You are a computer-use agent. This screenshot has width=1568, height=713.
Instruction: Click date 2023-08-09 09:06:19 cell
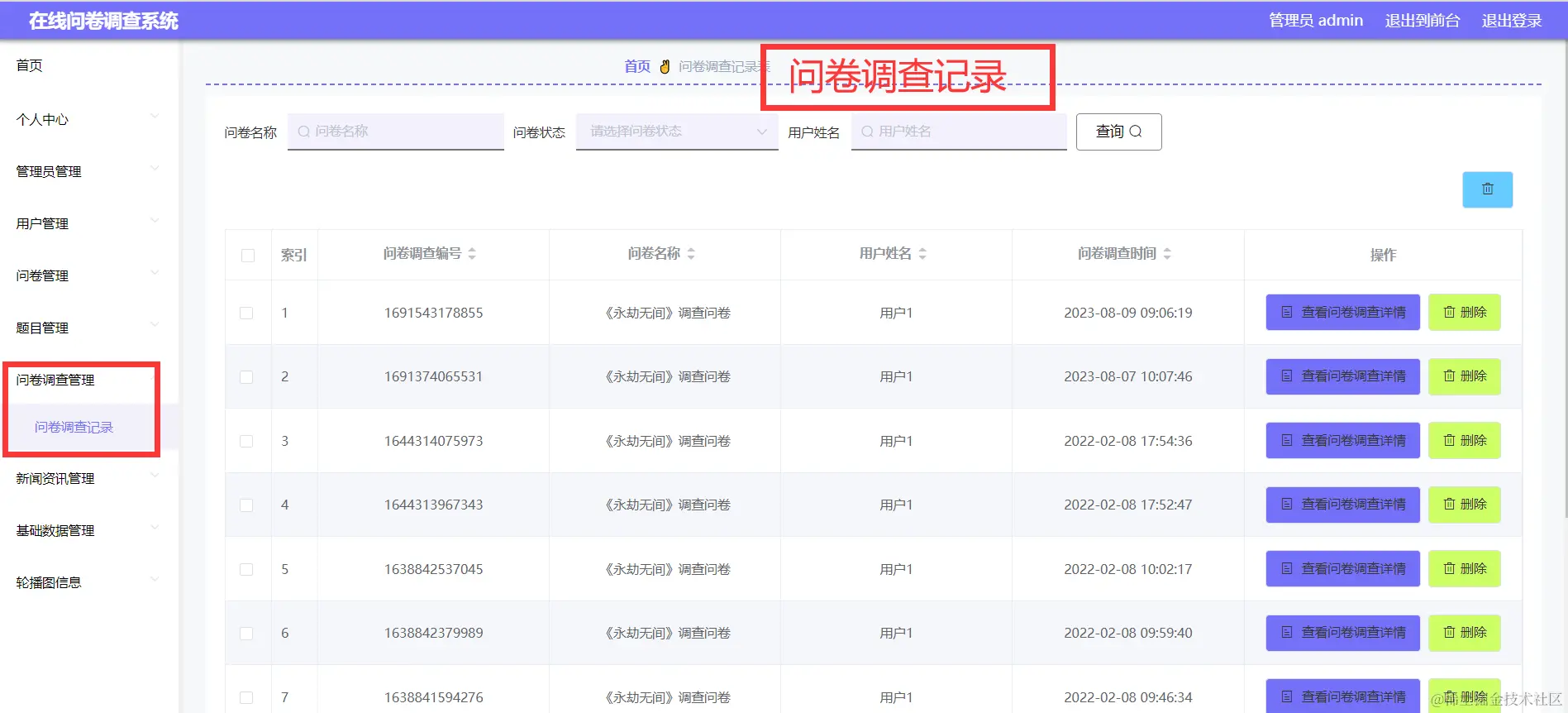(x=1127, y=313)
